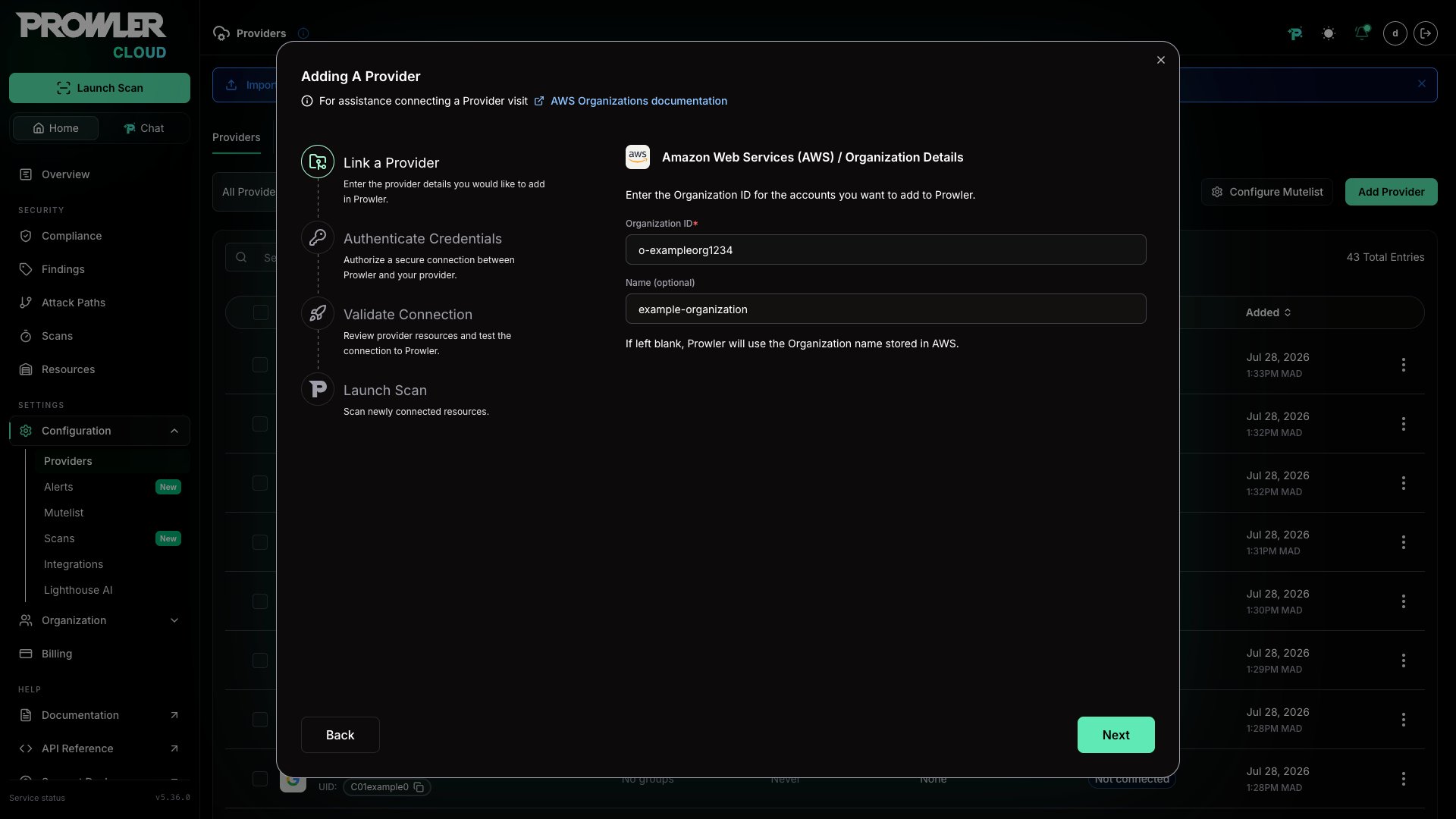
Task: Open row actions for 1:33PM MAD entry
Action: click(1403, 365)
